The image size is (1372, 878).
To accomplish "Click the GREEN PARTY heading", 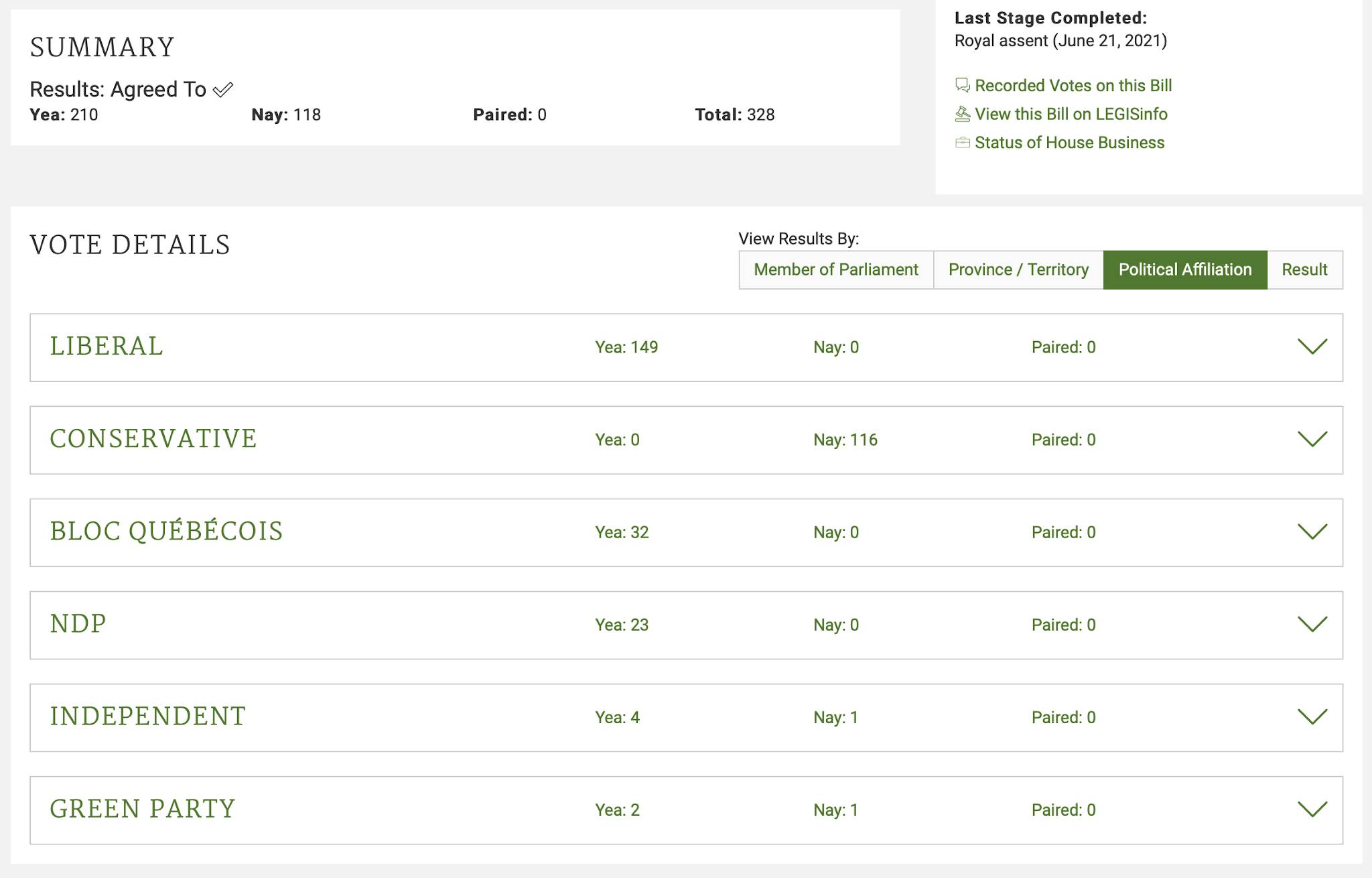I will pos(143,809).
